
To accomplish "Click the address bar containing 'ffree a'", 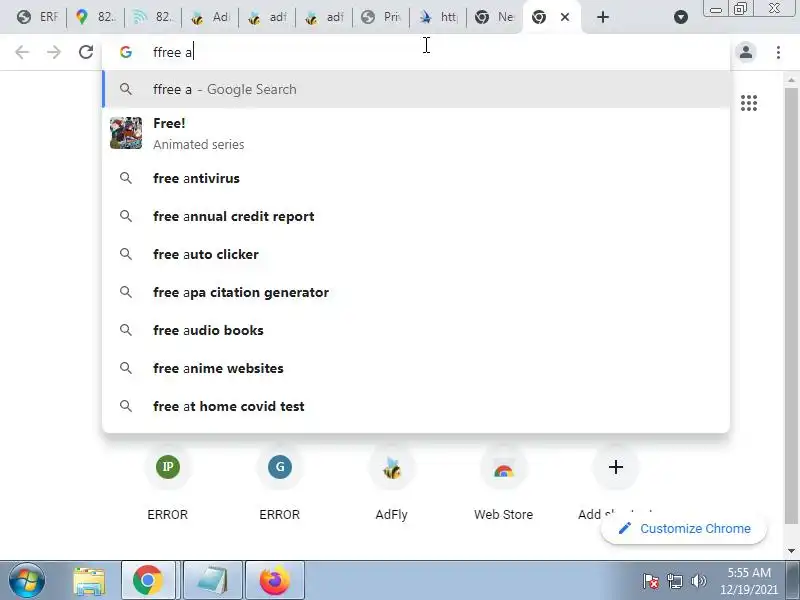I will tap(416, 52).
